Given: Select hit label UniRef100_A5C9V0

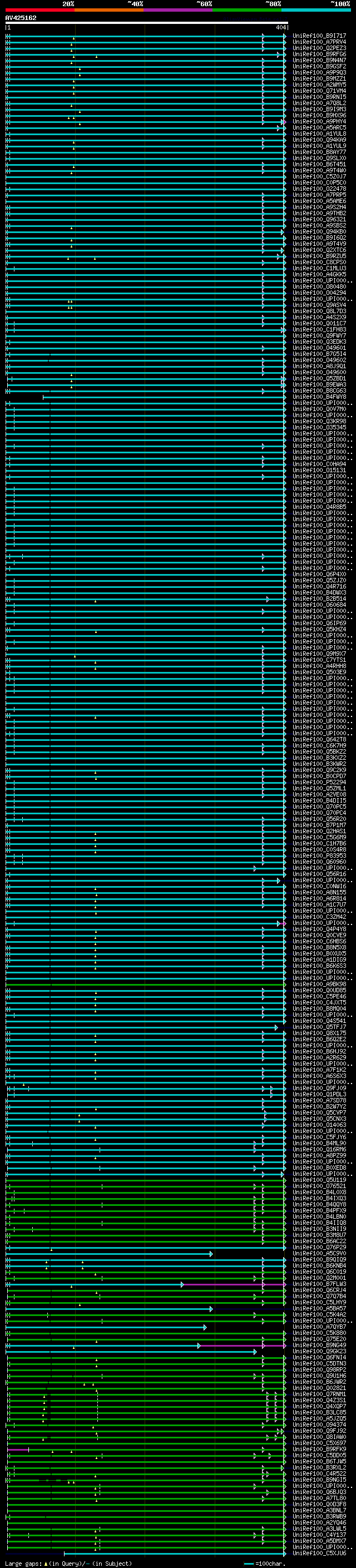Looking at the screenshot, I should (x=319, y=1253).
